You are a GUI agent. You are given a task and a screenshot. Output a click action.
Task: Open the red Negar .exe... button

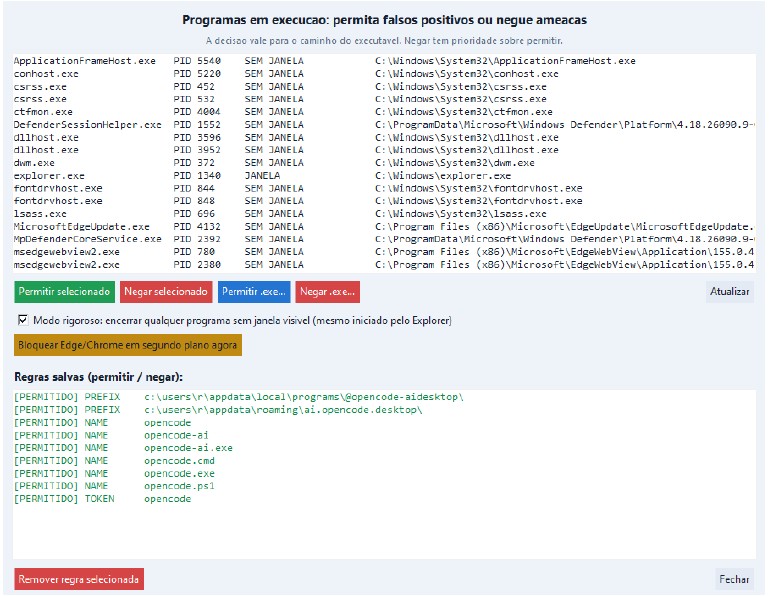point(328,292)
